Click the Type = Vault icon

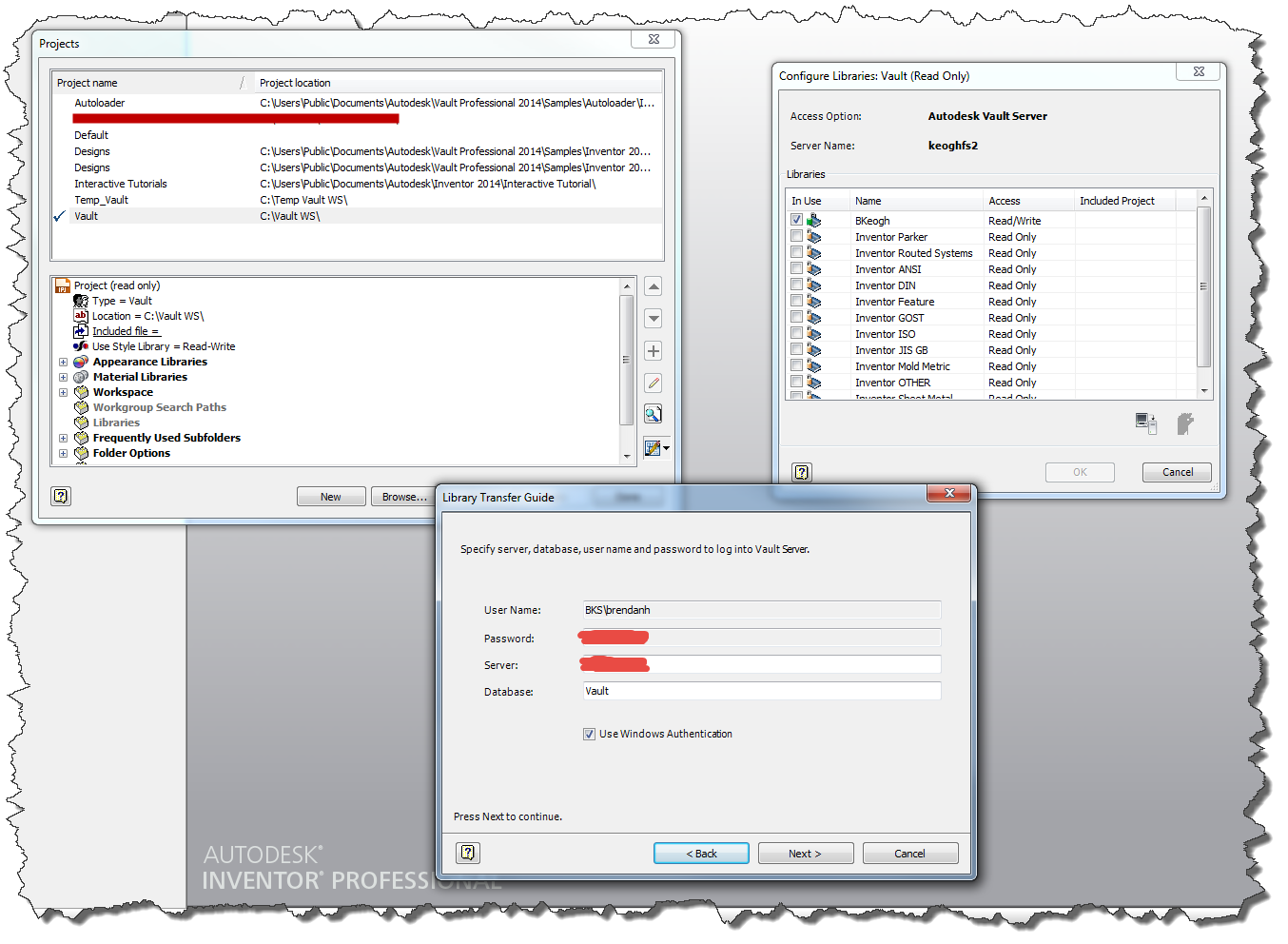point(81,301)
